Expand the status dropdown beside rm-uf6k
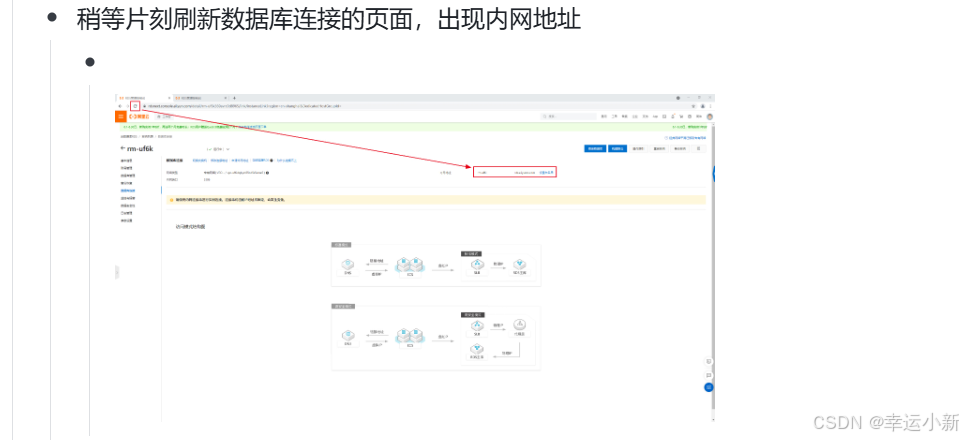 tap(228, 149)
